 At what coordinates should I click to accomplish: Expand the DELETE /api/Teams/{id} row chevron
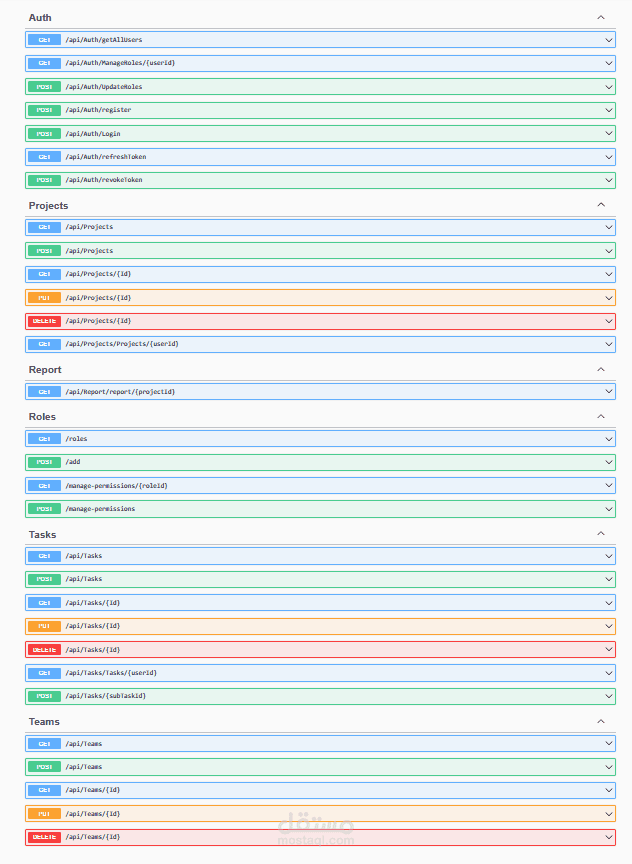(609, 837)
